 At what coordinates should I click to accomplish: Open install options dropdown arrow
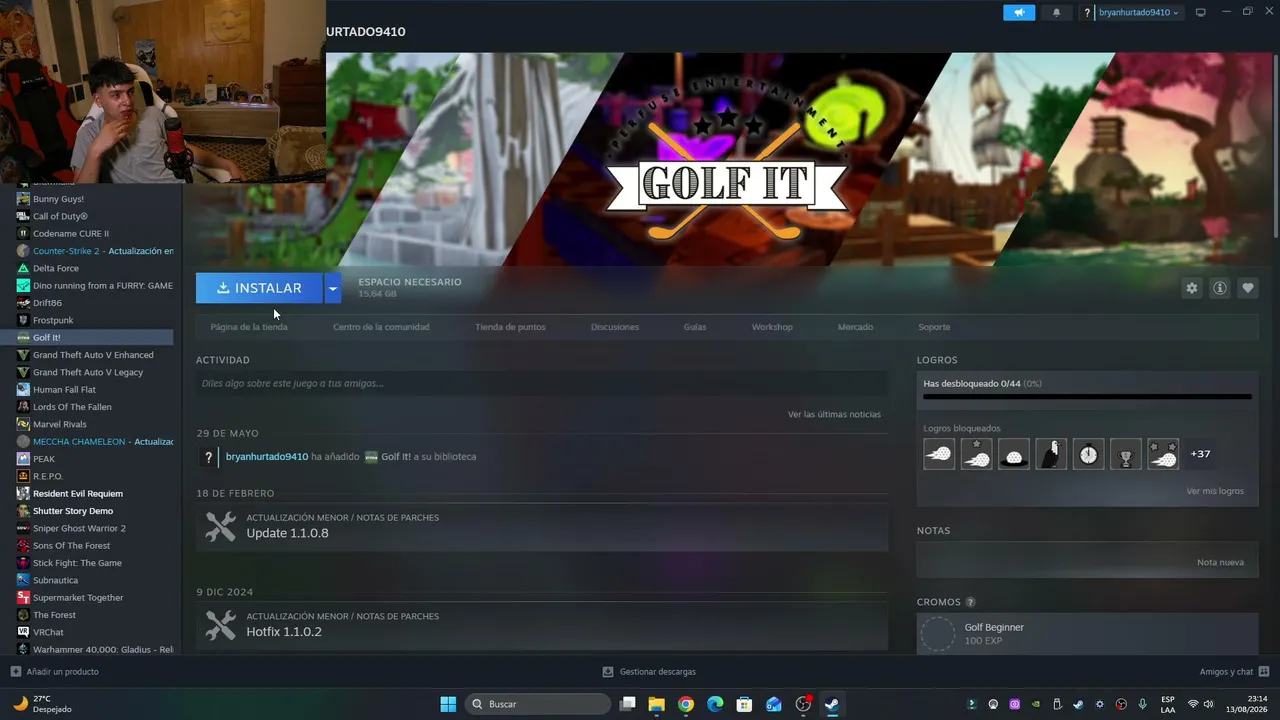pos(333,288)
